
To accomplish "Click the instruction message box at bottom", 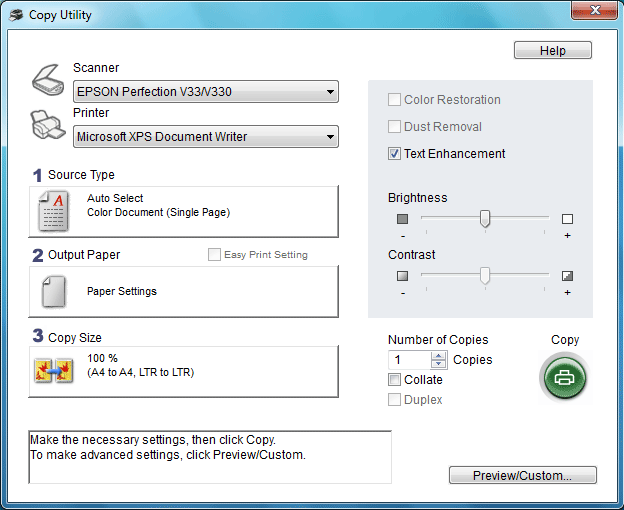I will pyautogui.click(x=210, y=457).
